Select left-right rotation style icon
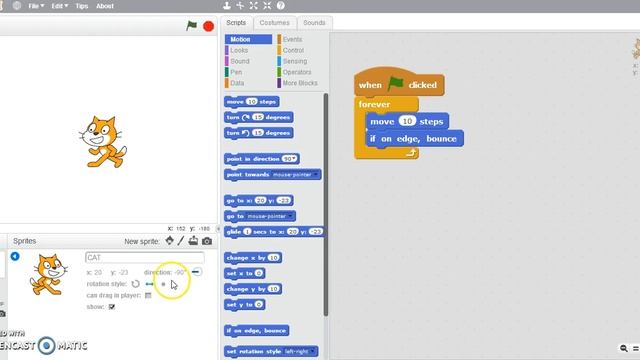The image size is (640, 360). pos(149,284)
